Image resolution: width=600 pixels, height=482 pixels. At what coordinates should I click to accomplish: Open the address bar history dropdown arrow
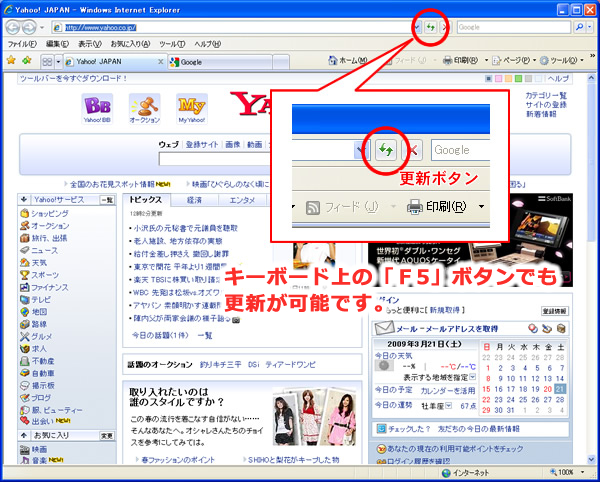417,27
